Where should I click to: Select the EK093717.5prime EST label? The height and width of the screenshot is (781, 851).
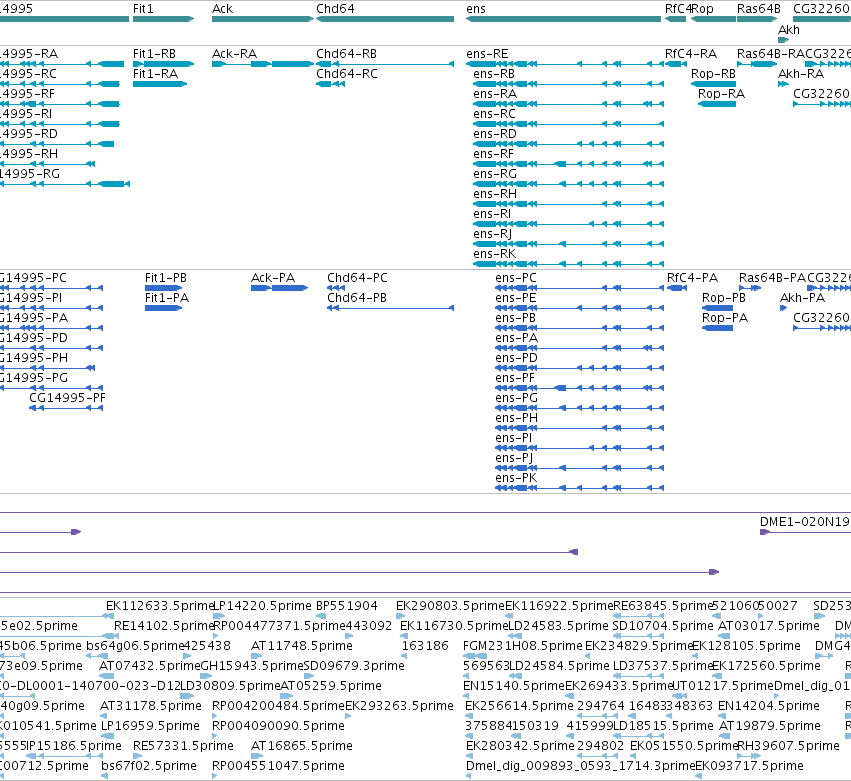pos(750,766)
